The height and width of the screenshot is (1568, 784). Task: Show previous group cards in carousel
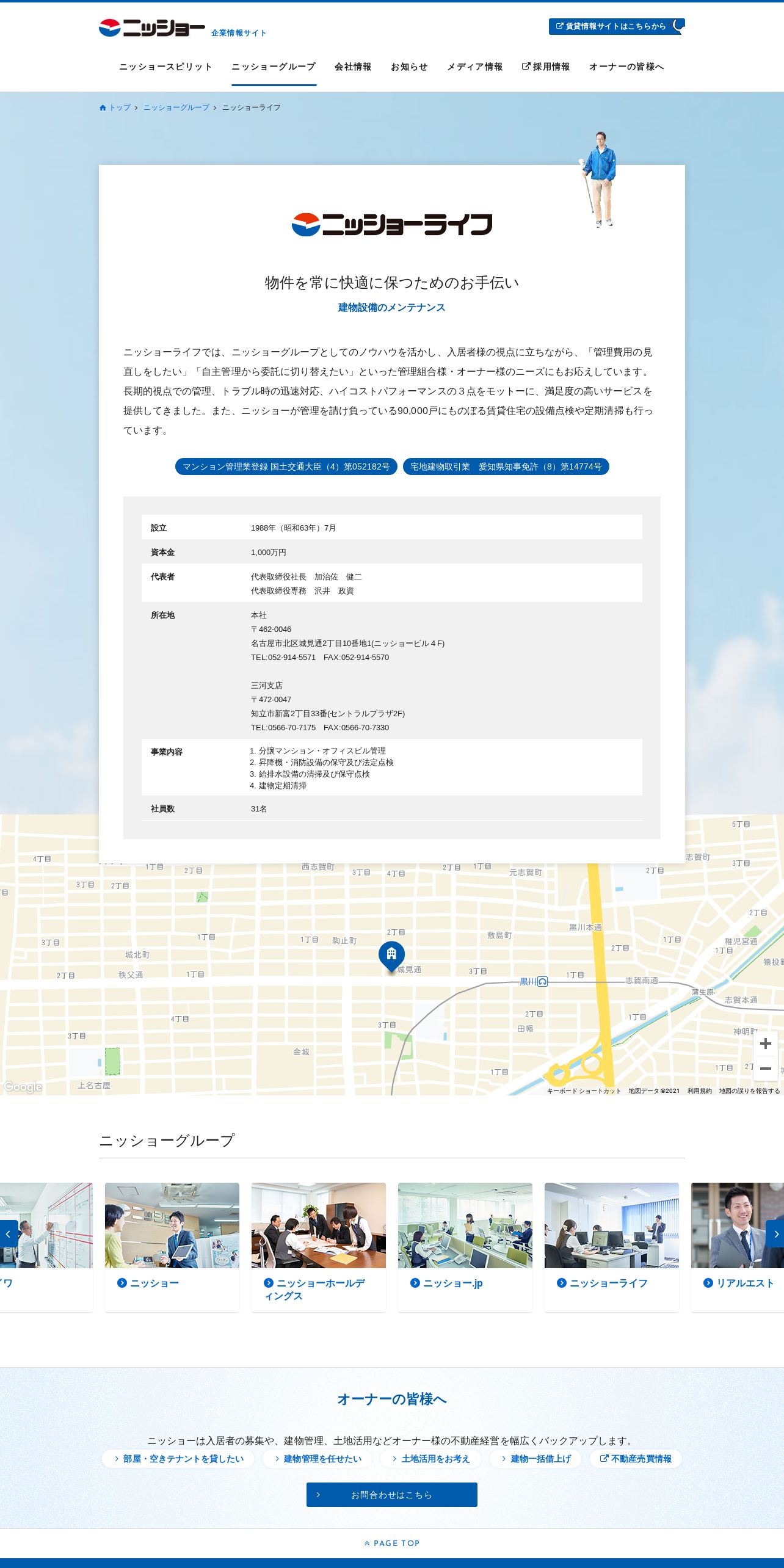(9, 1234)
